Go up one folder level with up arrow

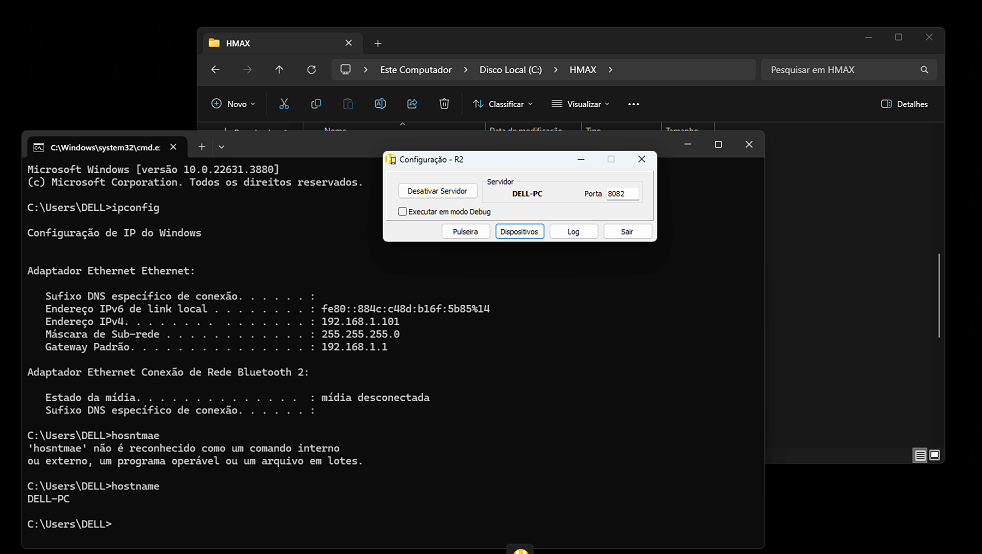pos(279,70)
